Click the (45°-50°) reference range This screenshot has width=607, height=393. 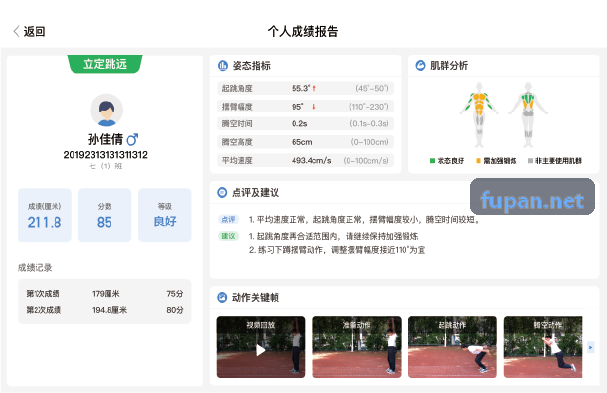tap(372, 88)
